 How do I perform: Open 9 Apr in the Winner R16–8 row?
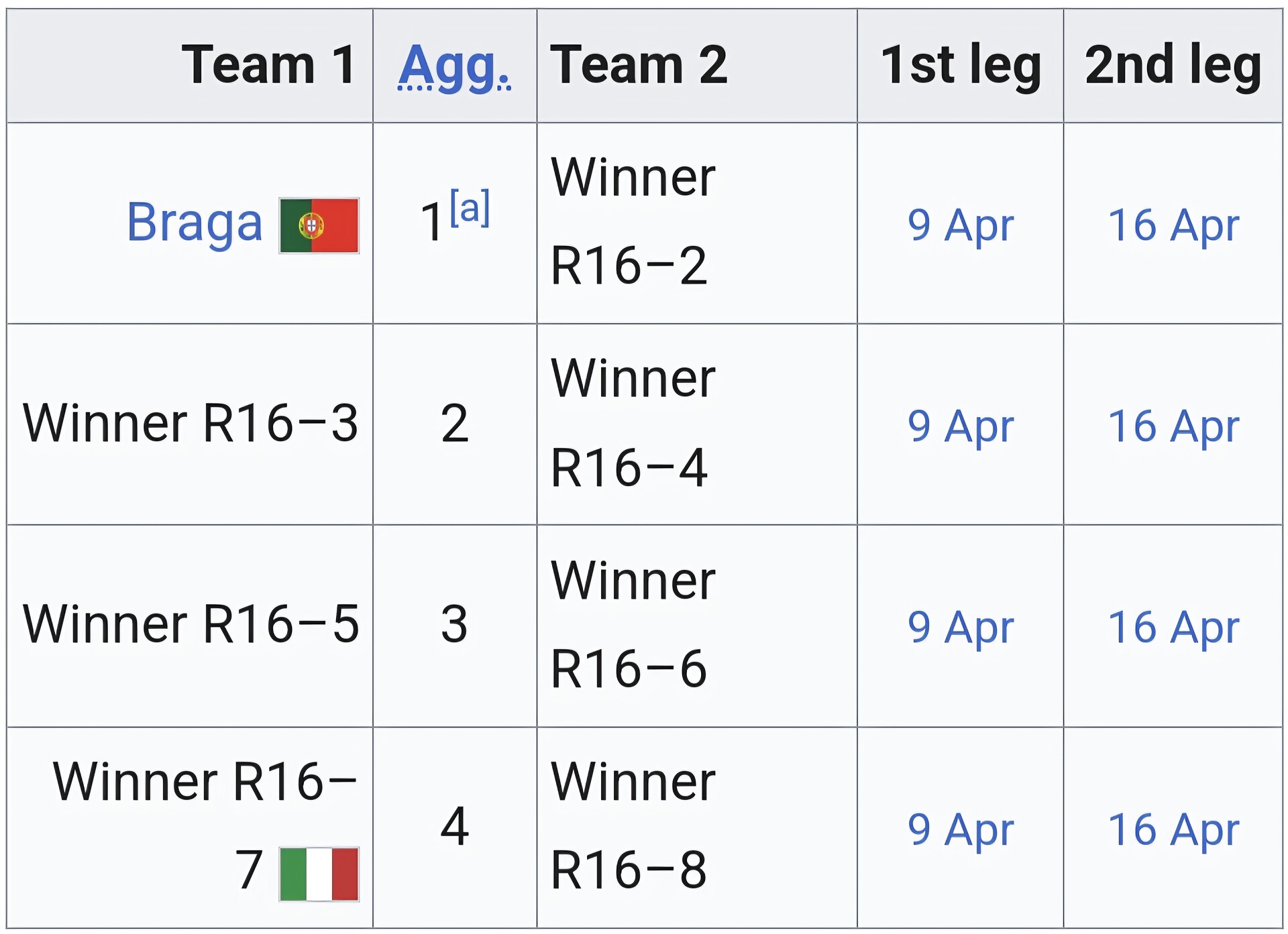tap(960, 830)
